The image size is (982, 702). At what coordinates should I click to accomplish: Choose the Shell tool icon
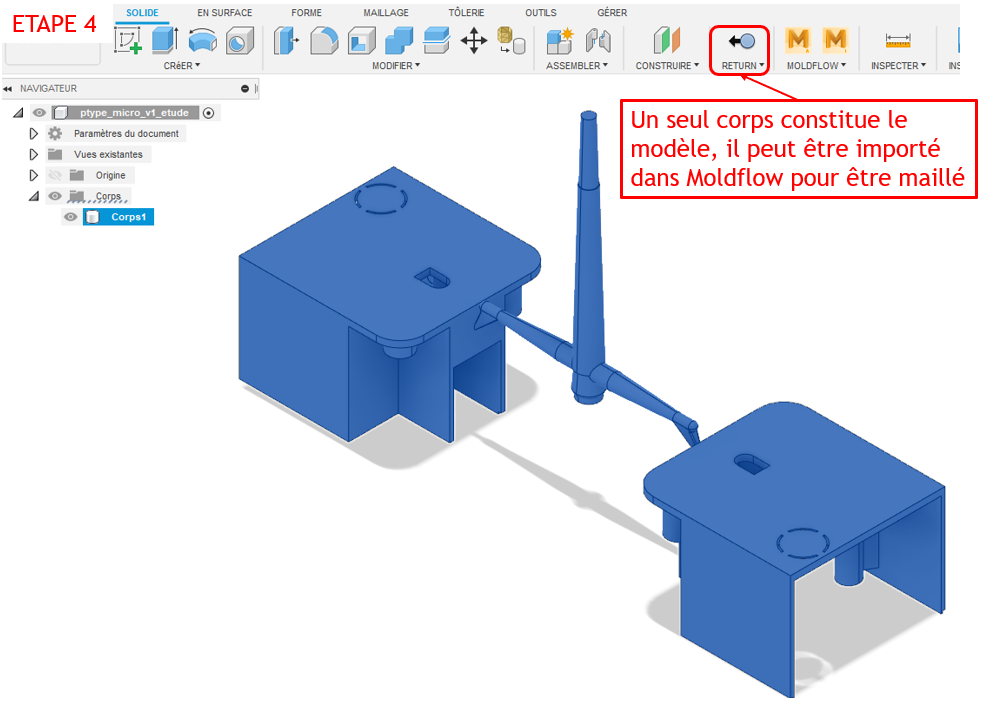point(361,40)
